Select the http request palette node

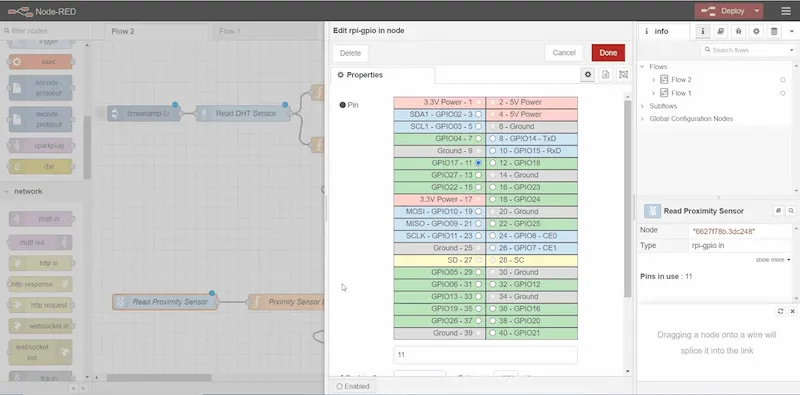tap(41, 305)
